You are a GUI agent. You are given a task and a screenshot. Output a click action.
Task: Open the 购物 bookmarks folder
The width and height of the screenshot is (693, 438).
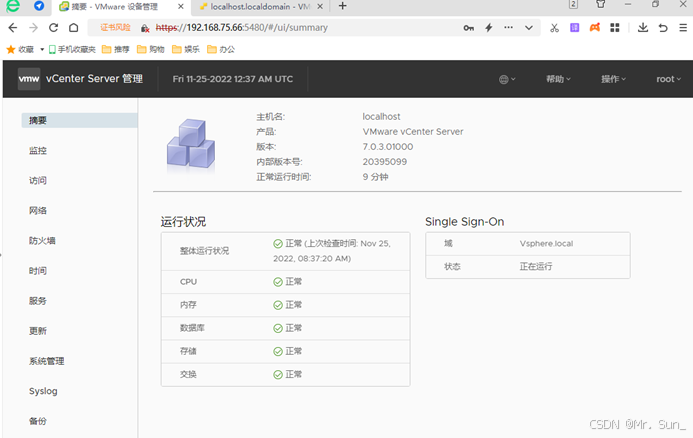150,50
